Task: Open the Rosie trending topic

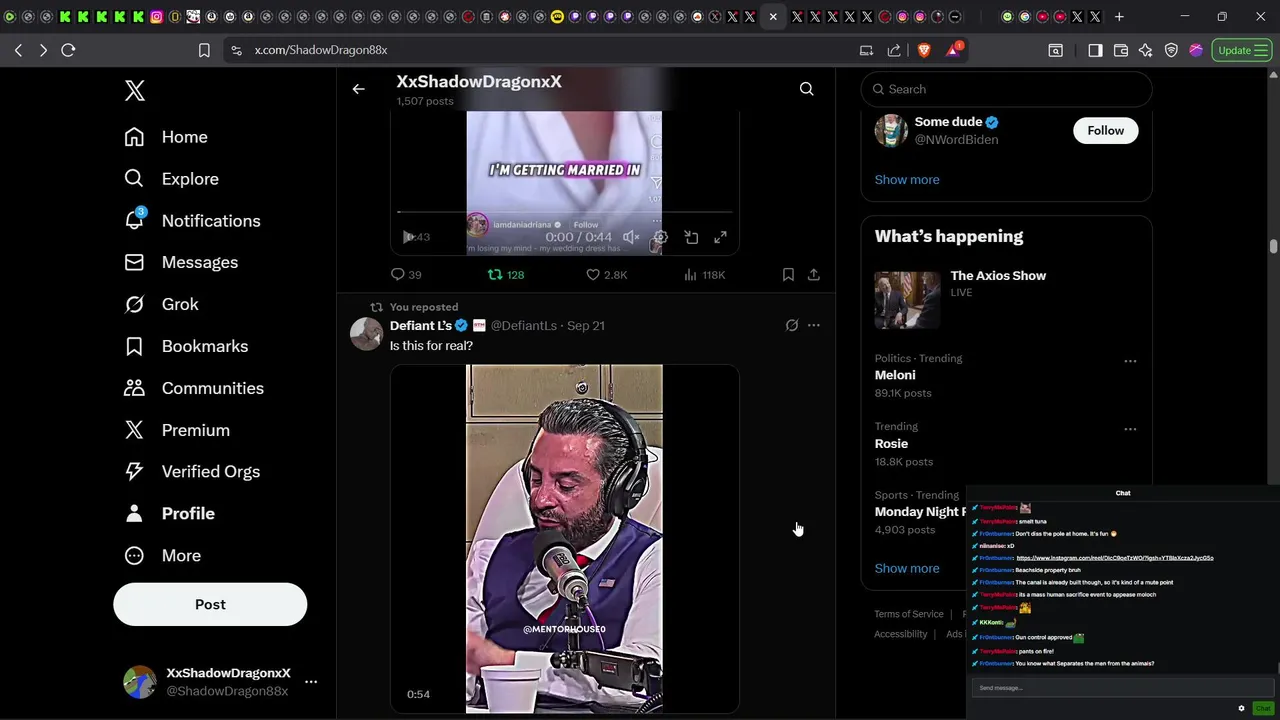Action: click(891, 443)
